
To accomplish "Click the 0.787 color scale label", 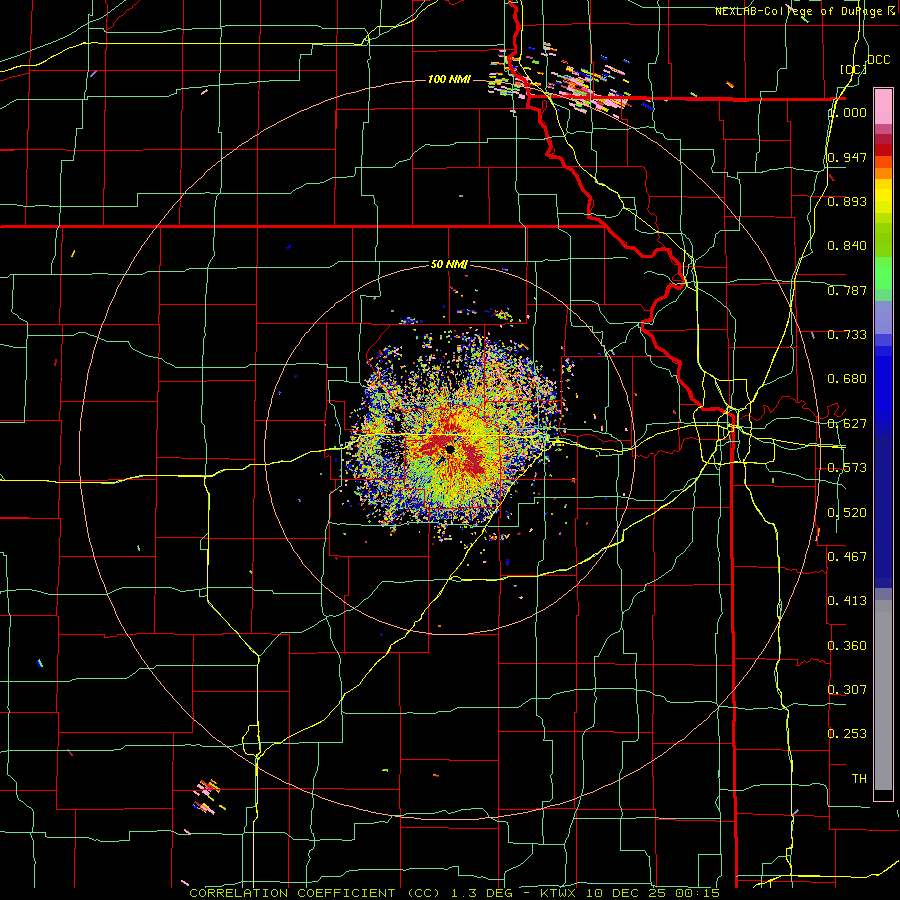I will pos(847,290).
